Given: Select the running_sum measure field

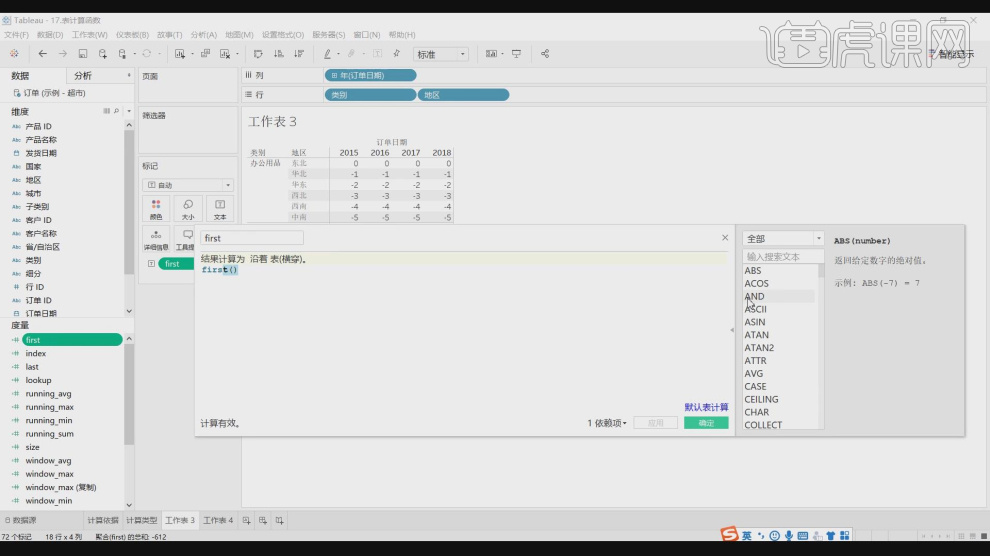Looking at the screenshot, I should (49, 434).
